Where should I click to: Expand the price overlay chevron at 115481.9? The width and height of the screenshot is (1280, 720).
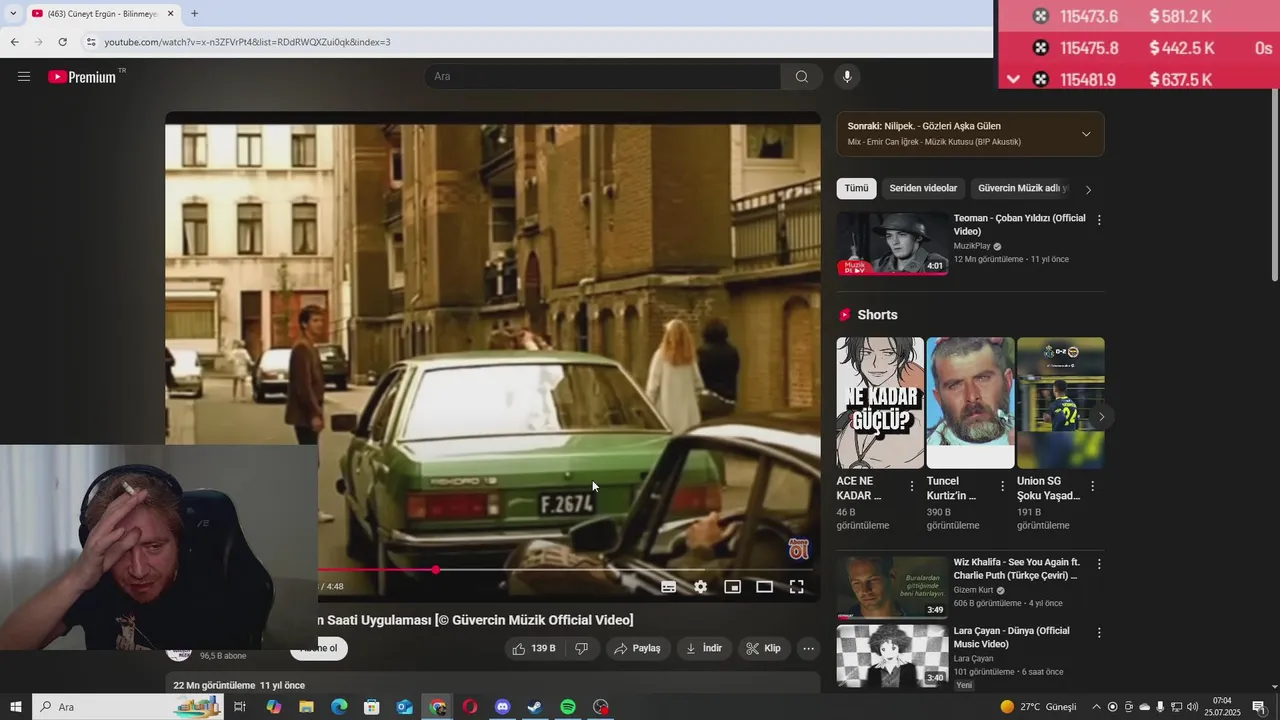pos(1013,79)
